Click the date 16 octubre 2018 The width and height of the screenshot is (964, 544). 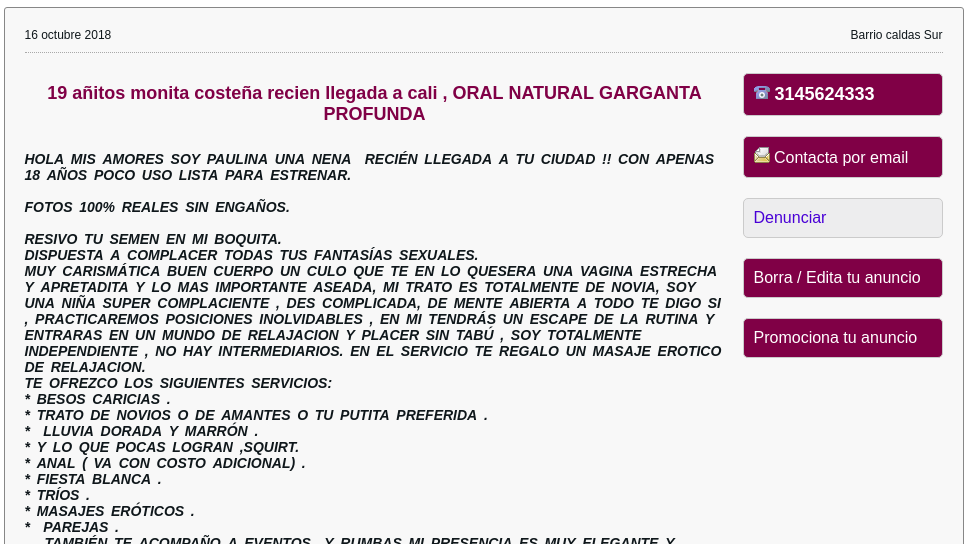point(68,35)
